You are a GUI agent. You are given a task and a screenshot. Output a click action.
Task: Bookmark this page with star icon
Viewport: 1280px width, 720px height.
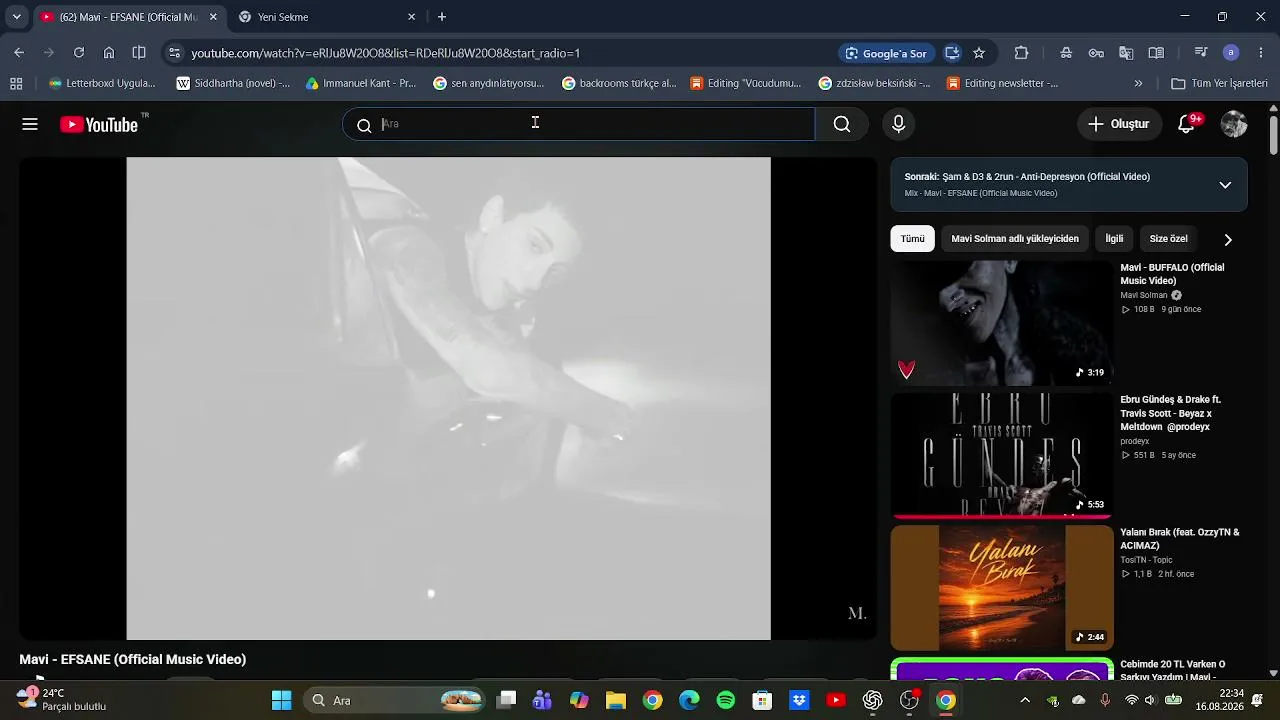[x=979, y=53]
